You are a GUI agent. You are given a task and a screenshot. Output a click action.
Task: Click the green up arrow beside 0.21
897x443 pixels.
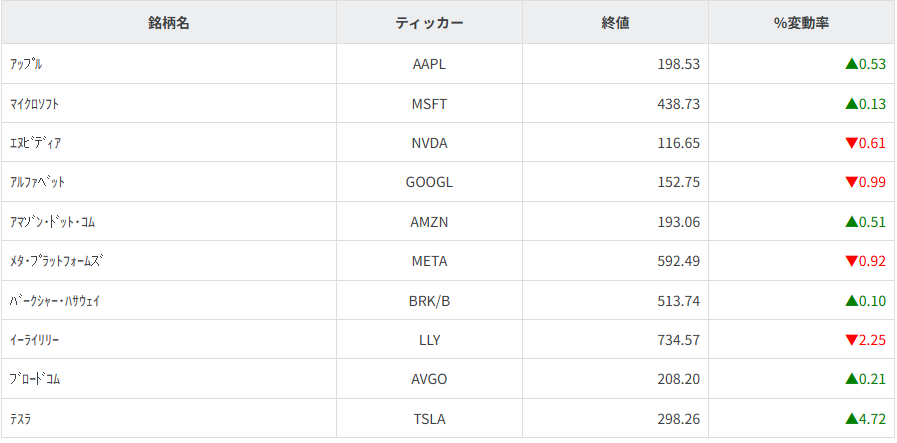(x=851, y=379)
